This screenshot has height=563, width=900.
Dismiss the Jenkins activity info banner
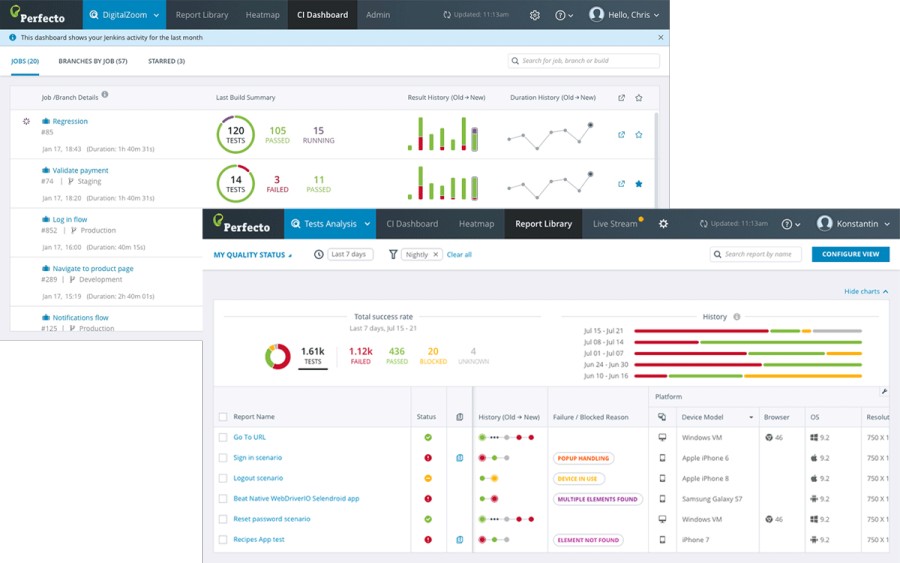click(661, 38)
